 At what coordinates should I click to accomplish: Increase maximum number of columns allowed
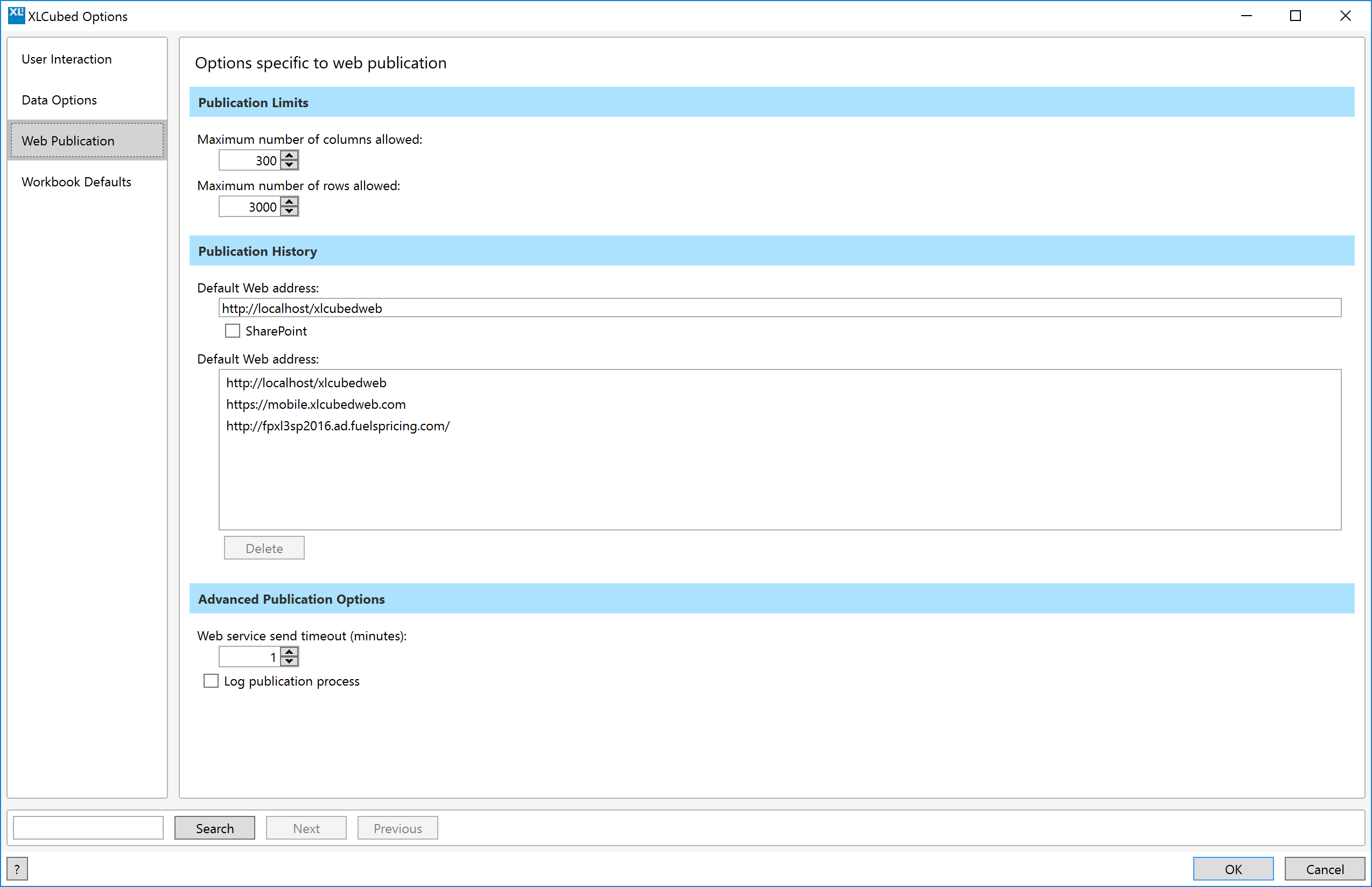(289, 156)
